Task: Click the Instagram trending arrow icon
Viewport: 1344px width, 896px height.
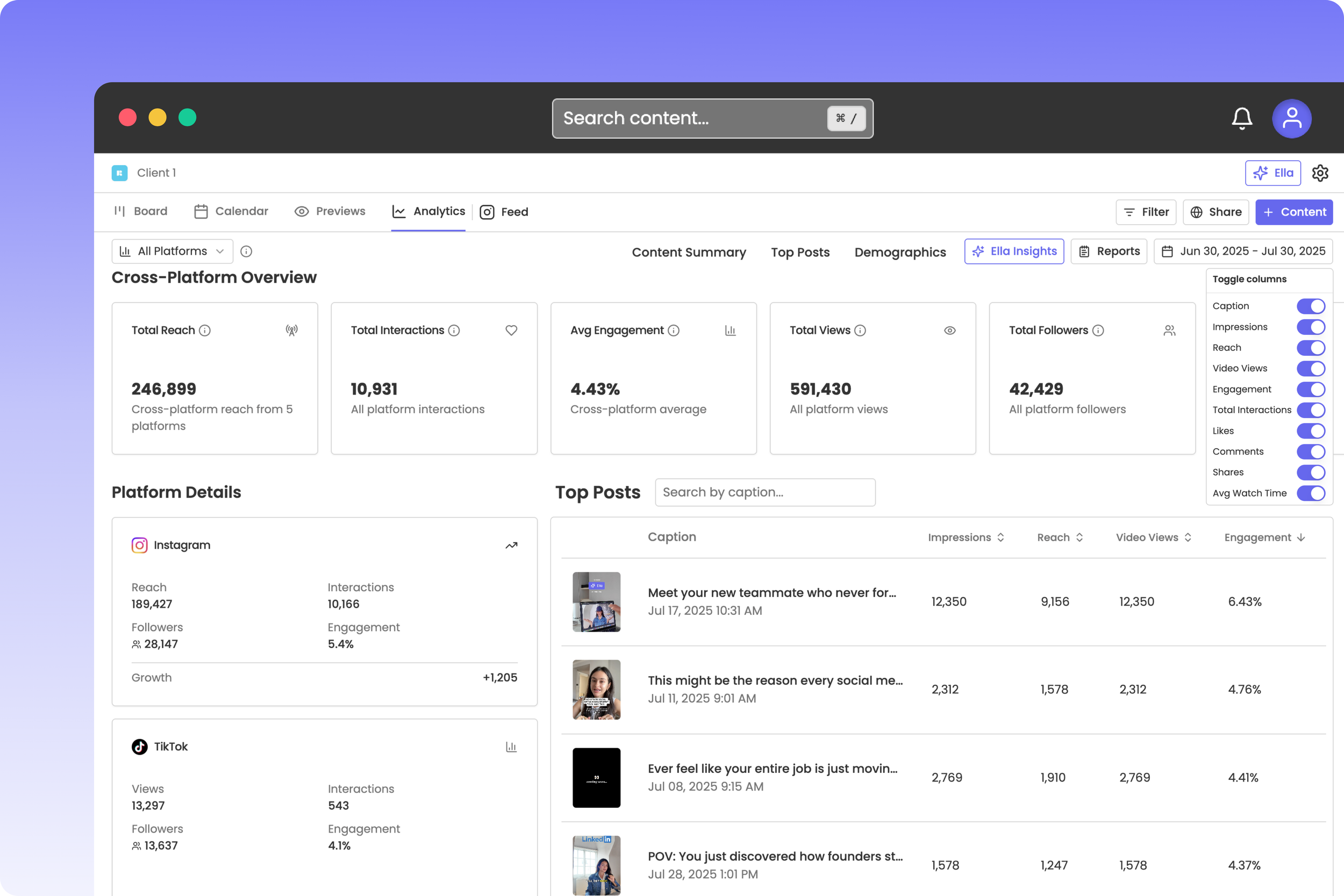Action: pyautogui.click(x=511, y=545)
